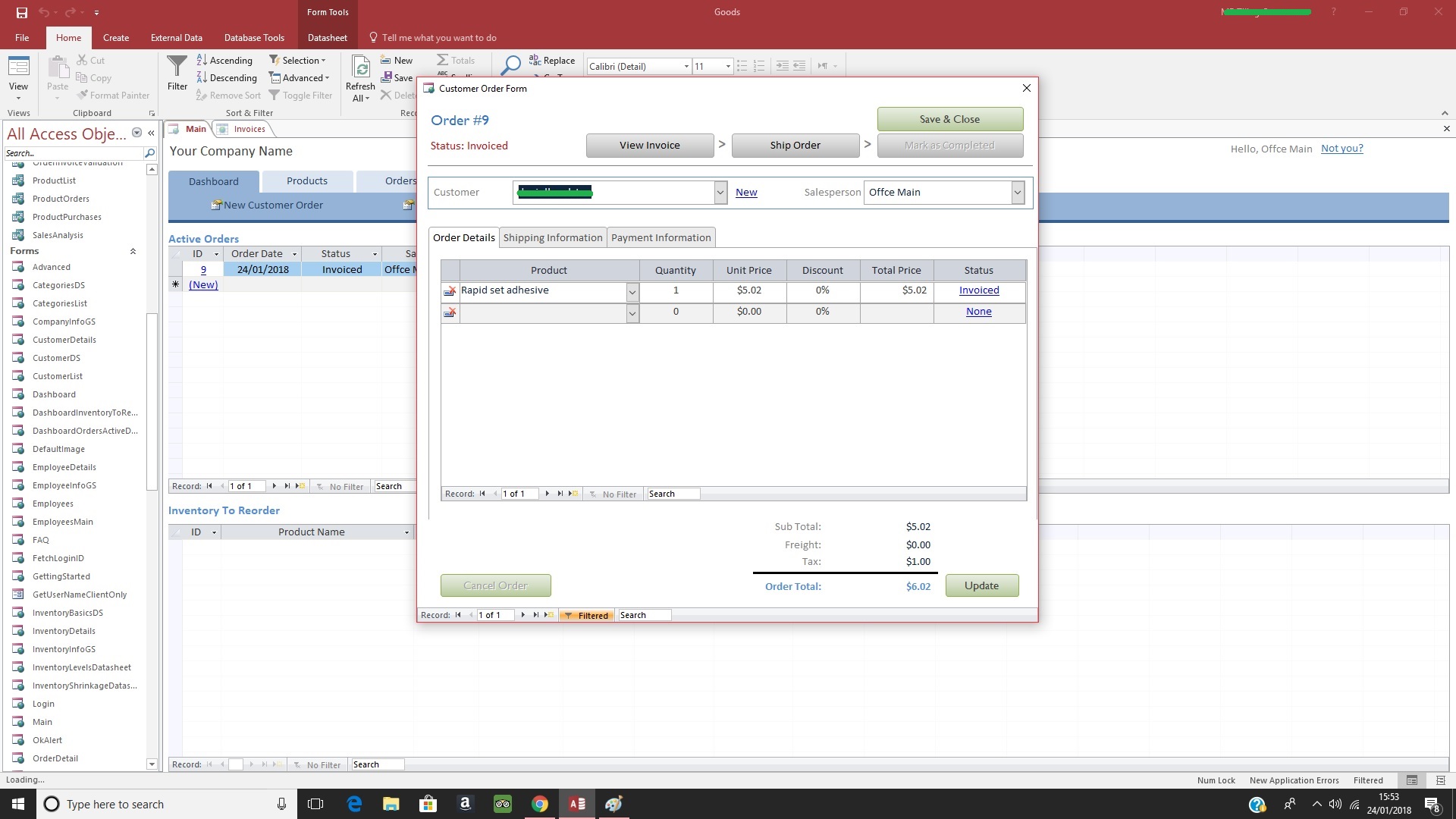The height and width of the screenshot is (819, 1456).
Task: Open product dropdown for Rapid set adhesive
Action: click(632, 292)
